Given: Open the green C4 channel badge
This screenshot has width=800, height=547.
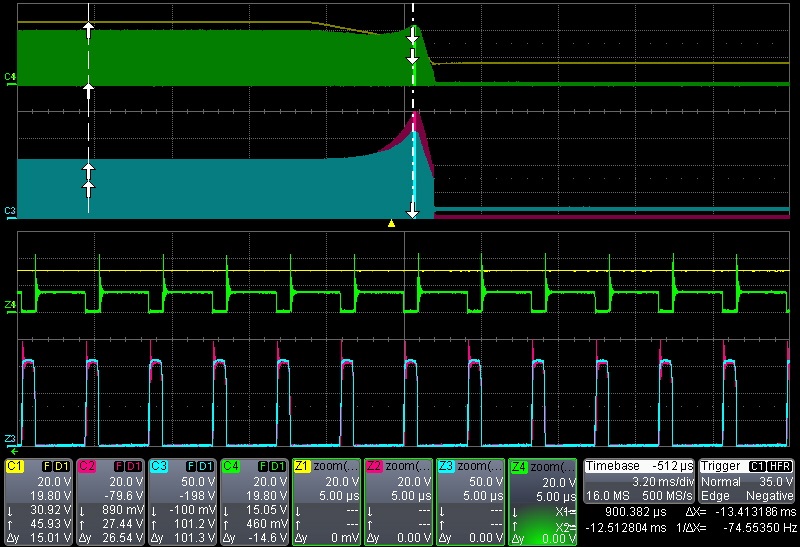Looking at the screenshot, I should 231,466.
